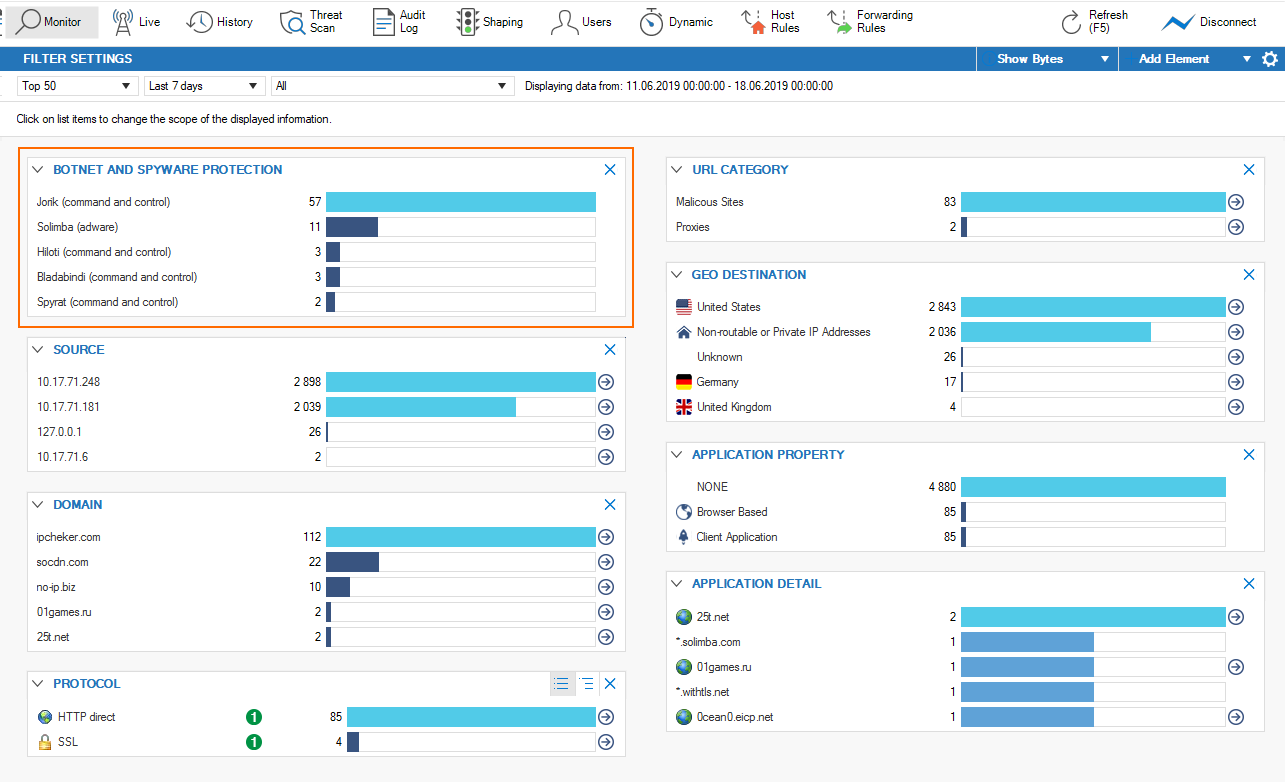Open the Top 50 dropdown

(x=77, y=86)
